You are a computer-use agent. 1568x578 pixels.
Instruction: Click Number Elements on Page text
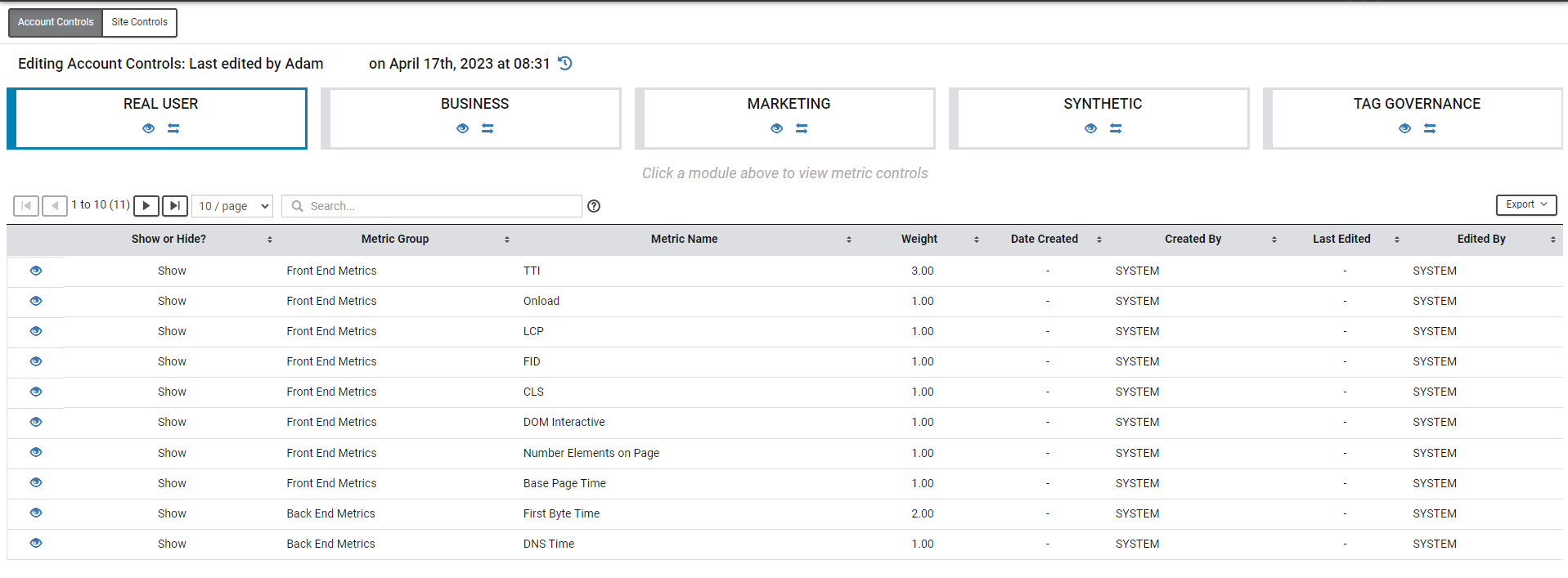[x=591, y=453]
